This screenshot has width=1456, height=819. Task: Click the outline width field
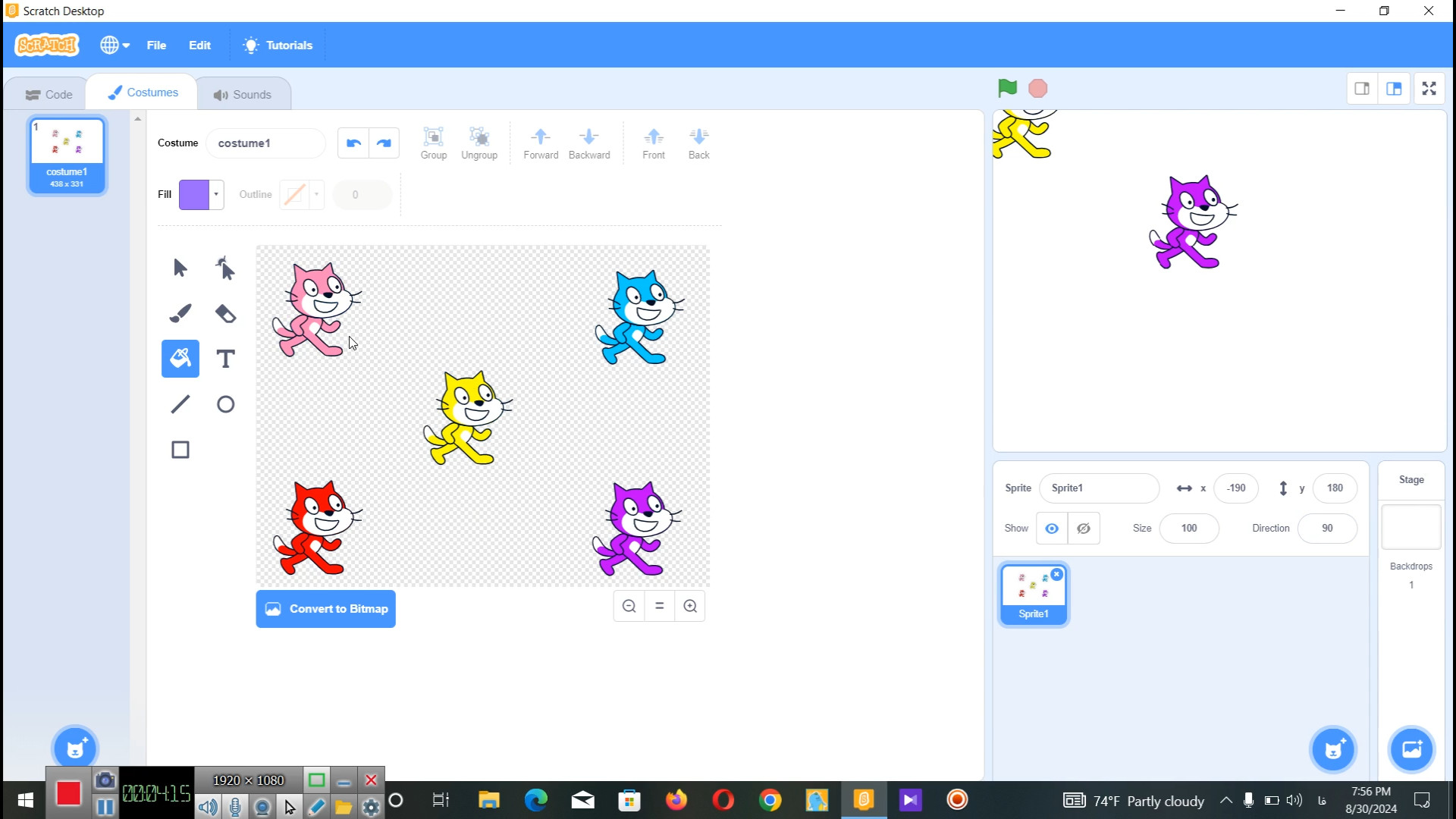click(362, 195)
